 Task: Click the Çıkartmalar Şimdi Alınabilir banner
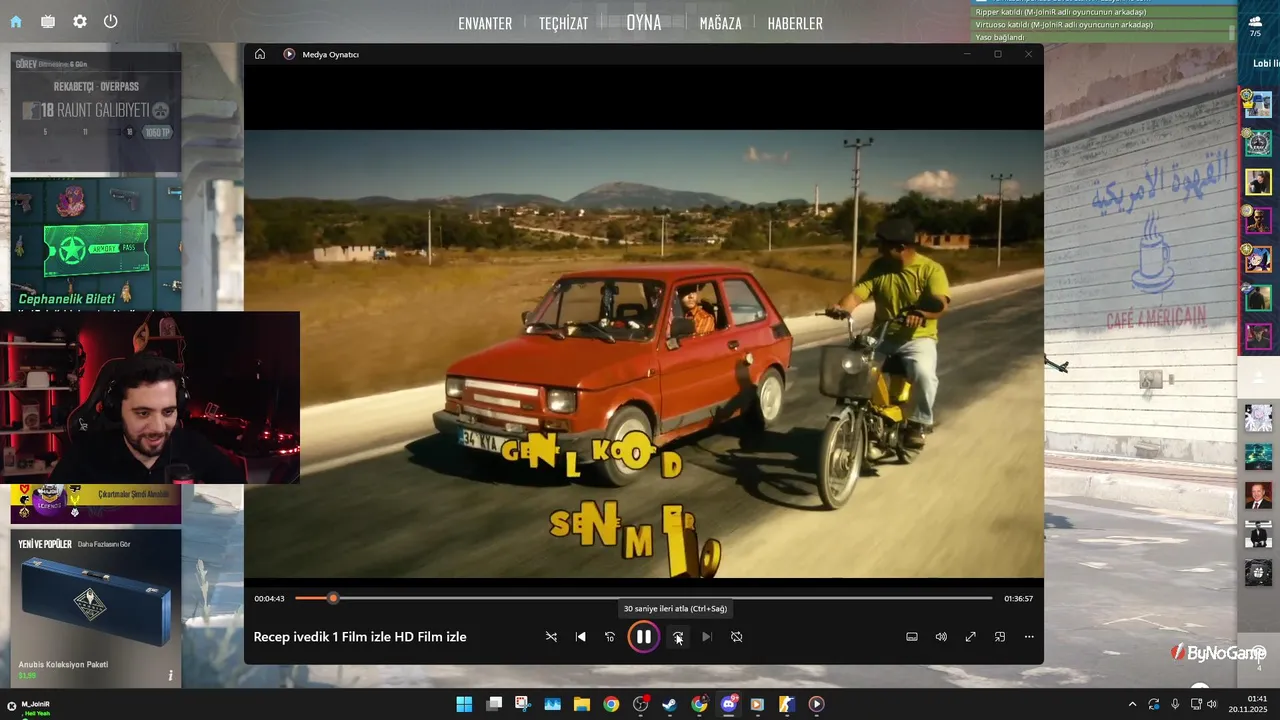(x=96, y=504)
